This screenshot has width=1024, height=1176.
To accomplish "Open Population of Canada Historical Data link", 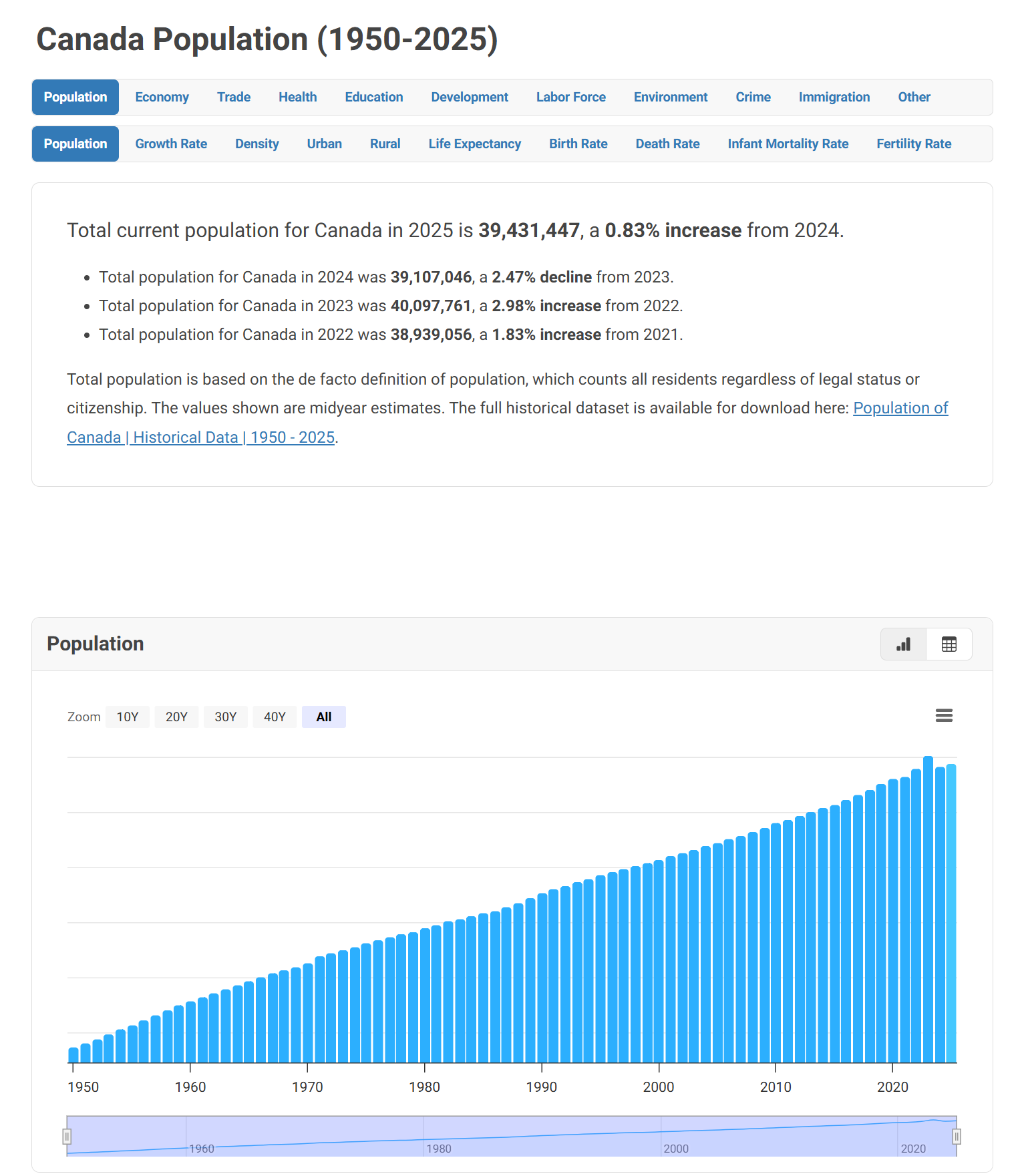I will pyautogui.click(x=200, y=437).
